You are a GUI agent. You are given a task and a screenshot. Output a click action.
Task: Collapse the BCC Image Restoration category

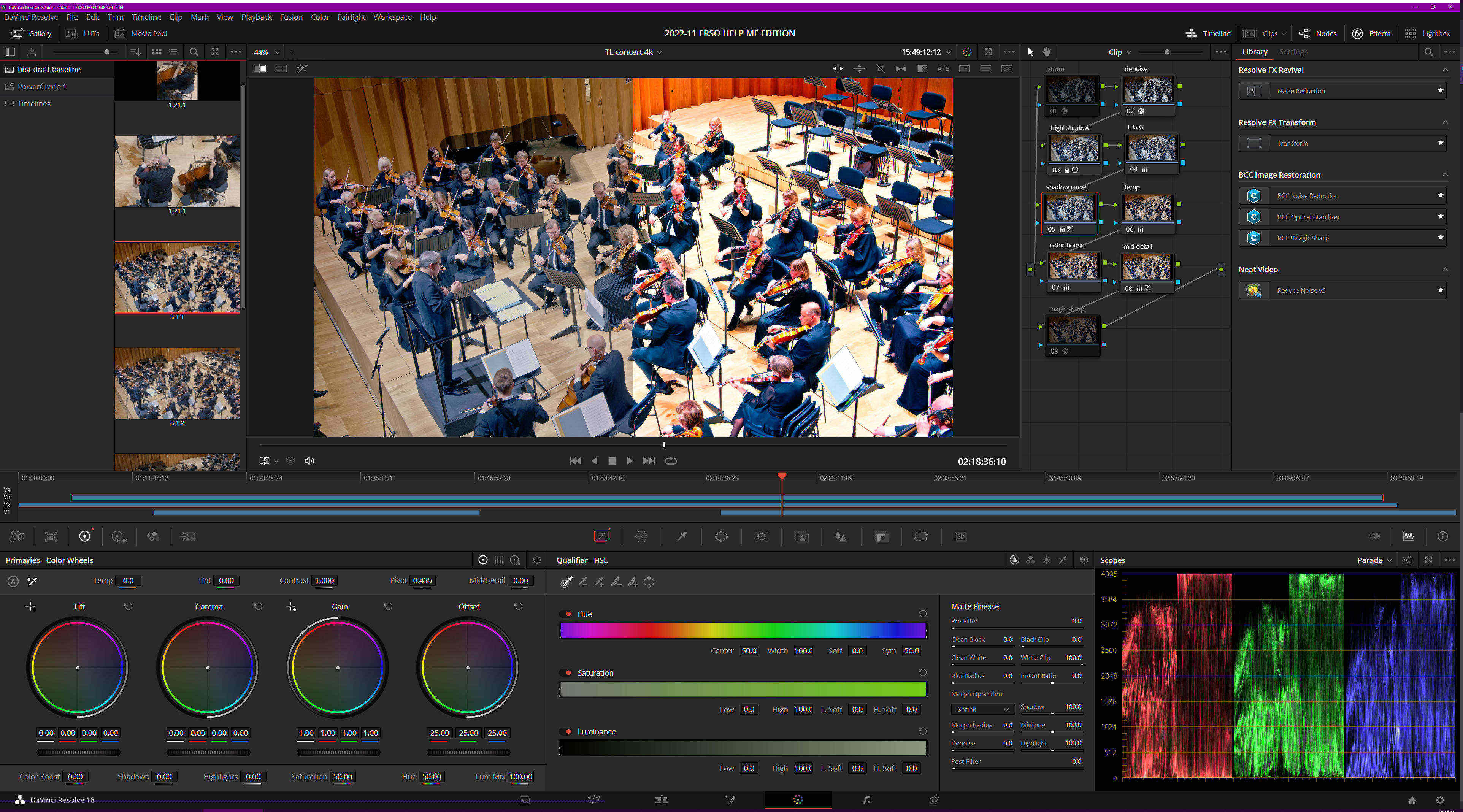pos(1445,175)
